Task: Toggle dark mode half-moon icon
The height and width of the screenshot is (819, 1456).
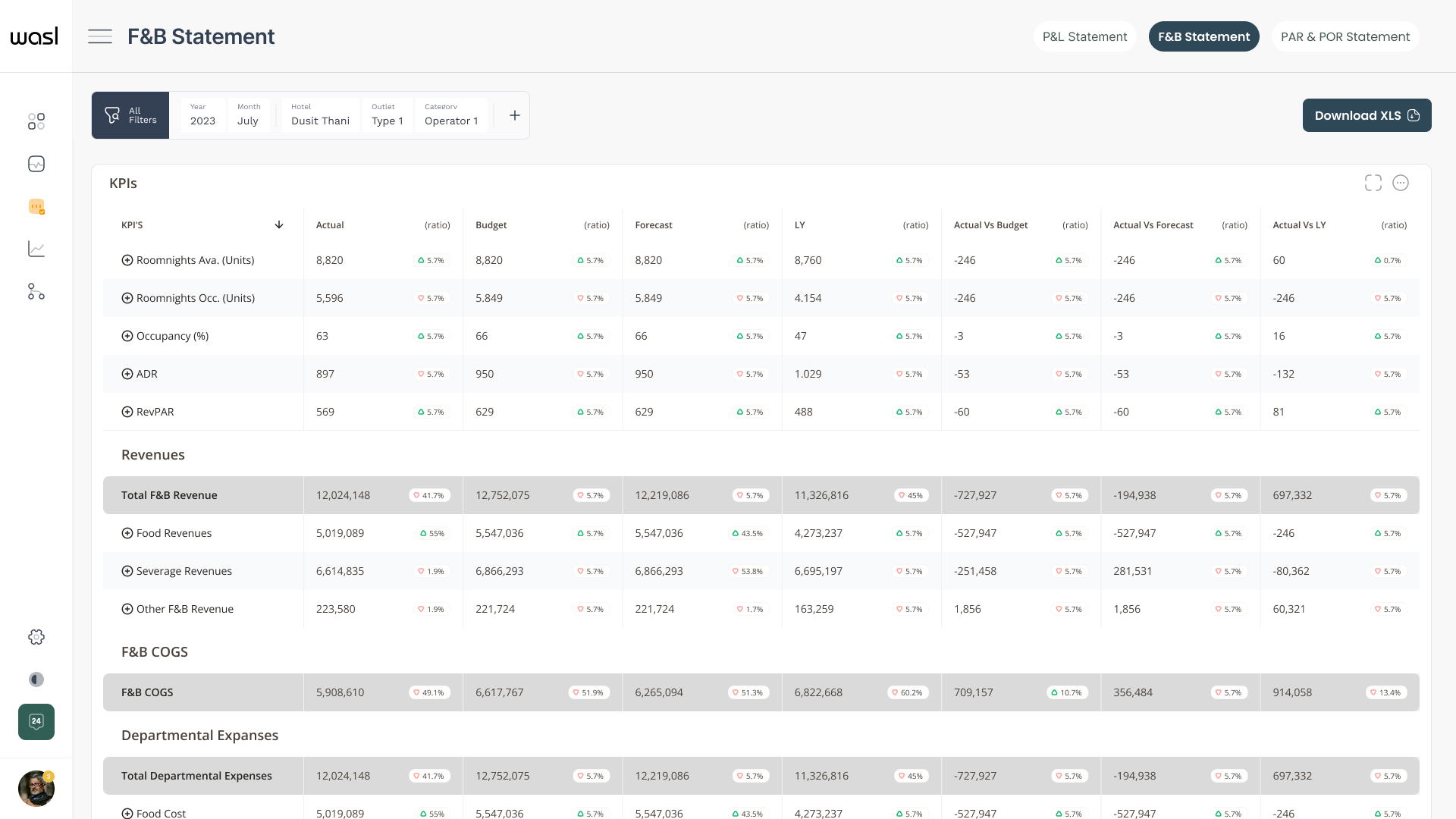Action: click(x=36, y=679)
